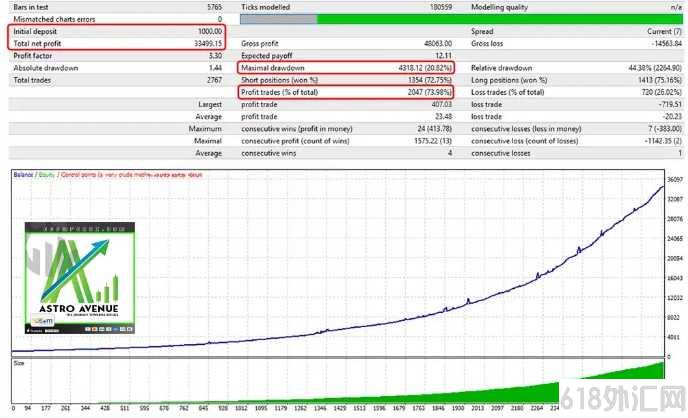
Task: Click the "Size" label in lower chart
Action: point(18,363)
